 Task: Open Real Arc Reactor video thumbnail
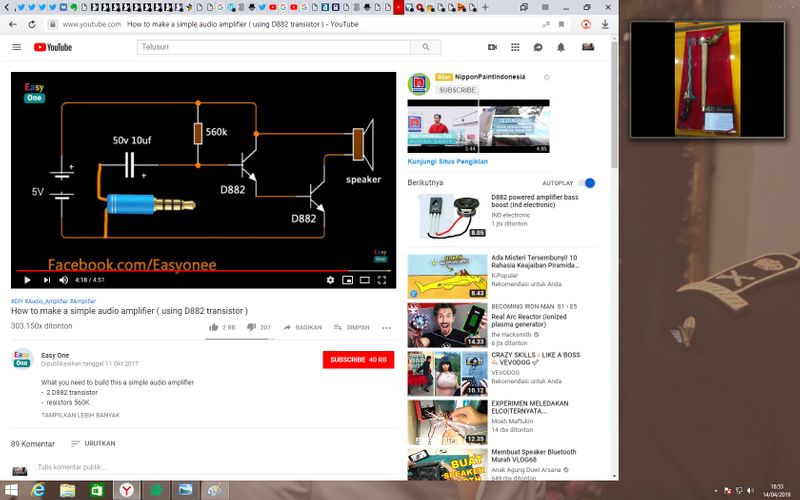[447, 325]
